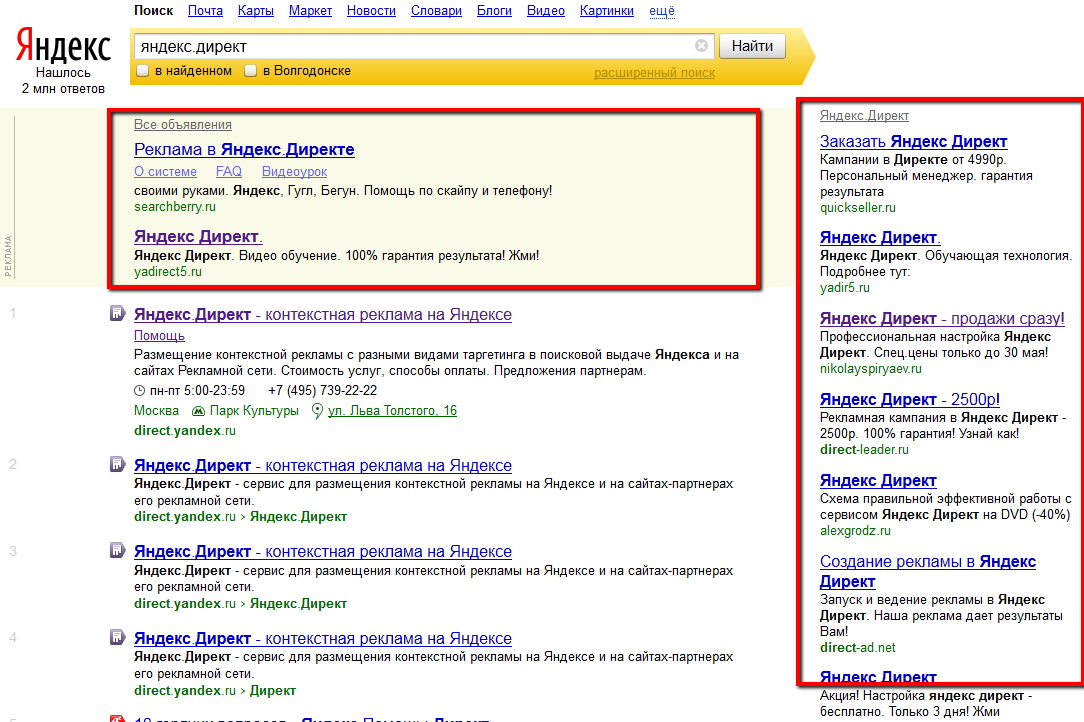Click the metro icon beside Парк Культуры
The height and width of the screenshot is (722, 1084).
(x=198, y=411)
